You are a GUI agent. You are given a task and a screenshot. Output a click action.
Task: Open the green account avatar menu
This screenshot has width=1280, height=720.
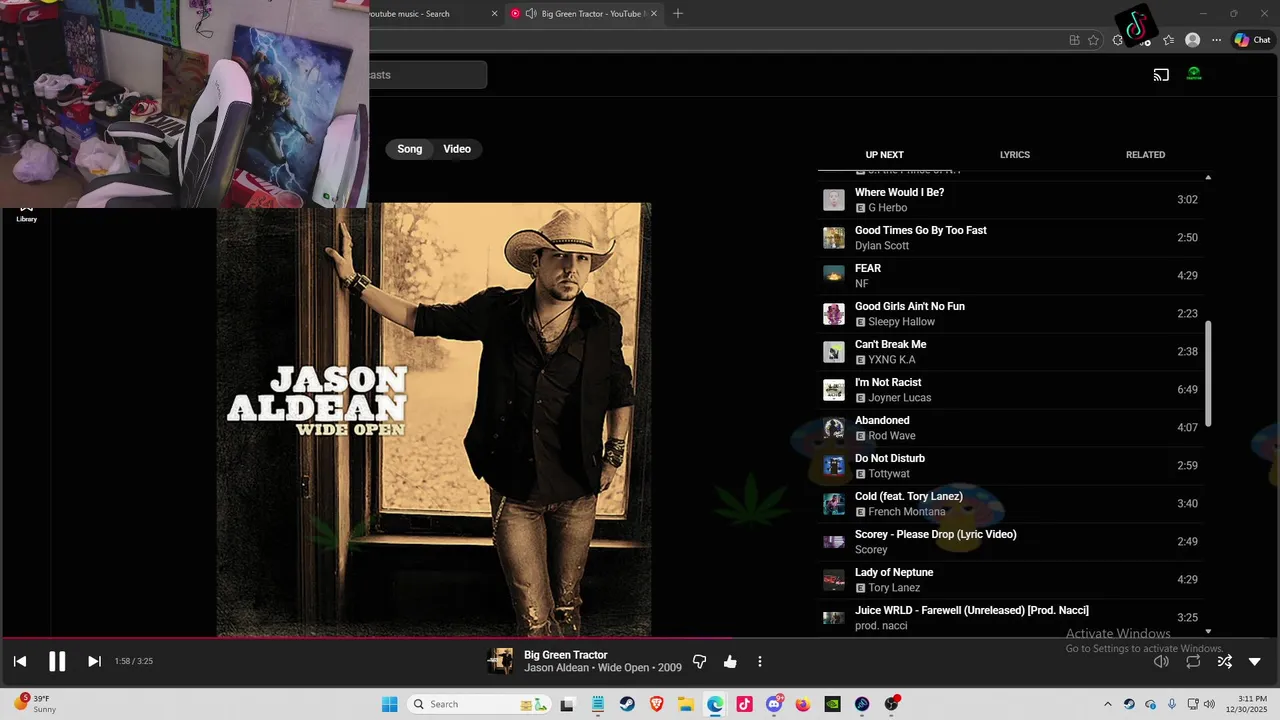coord(1194,73)
